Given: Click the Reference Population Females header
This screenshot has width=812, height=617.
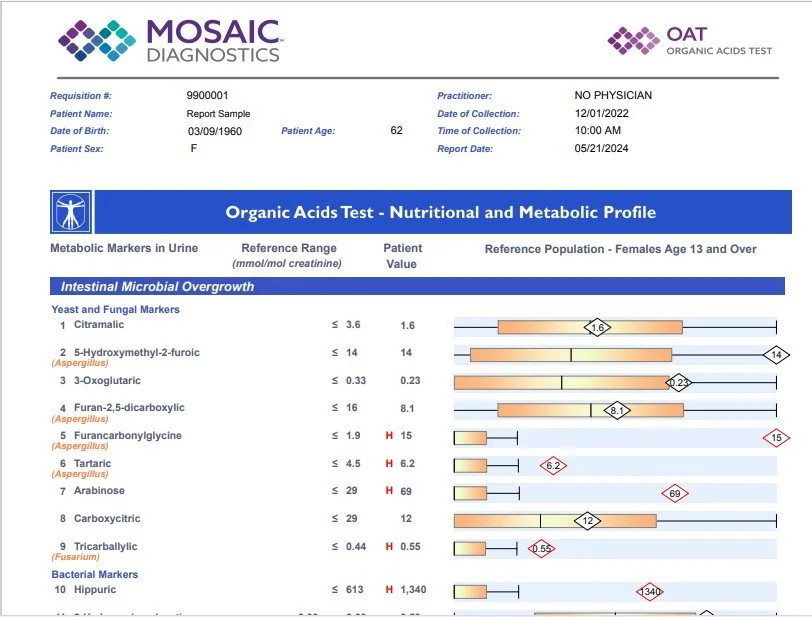Looking at the screenshot, I should click(x=620, y=249).
